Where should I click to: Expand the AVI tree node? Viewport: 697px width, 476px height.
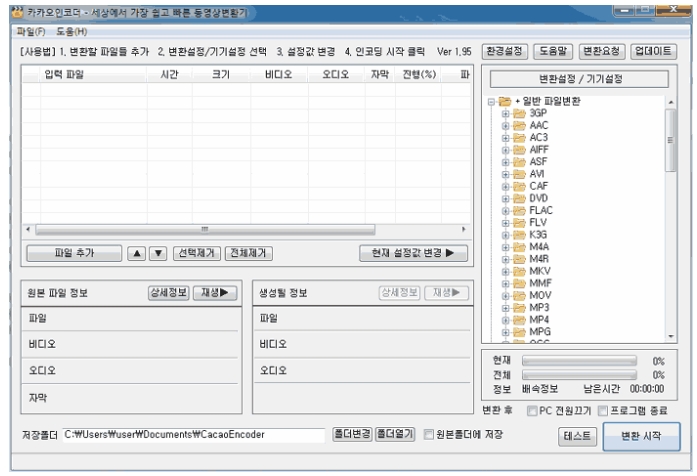(x=505, y=175)
